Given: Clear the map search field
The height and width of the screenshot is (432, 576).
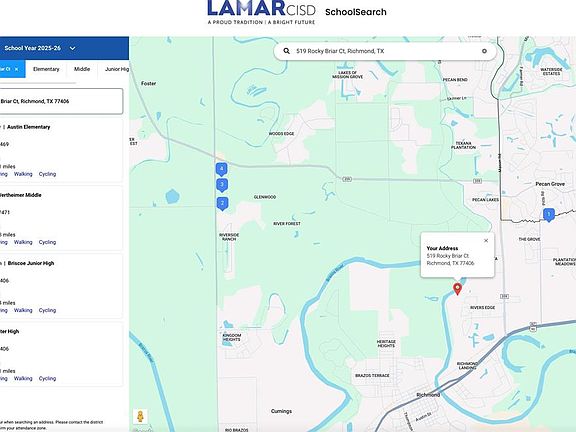Looking at the screenshot, I should (x=484, y=51).
